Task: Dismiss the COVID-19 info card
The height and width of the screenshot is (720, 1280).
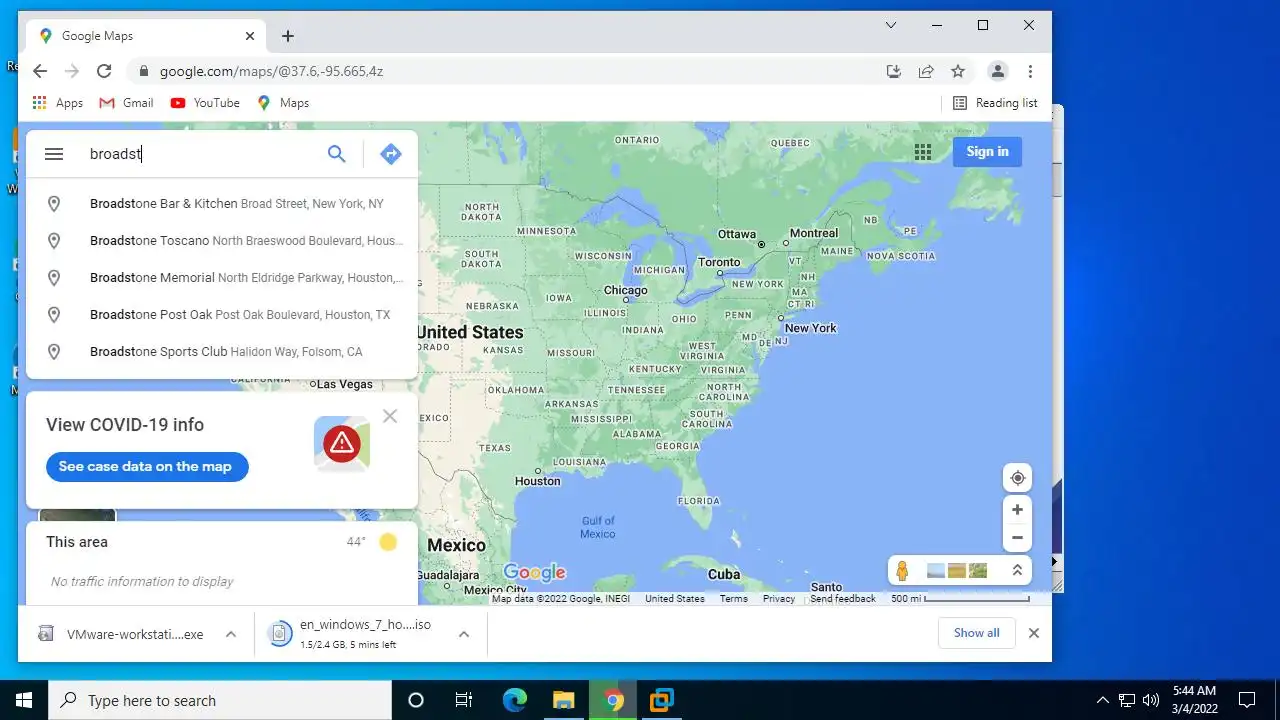Action: (x=390, y=416)
